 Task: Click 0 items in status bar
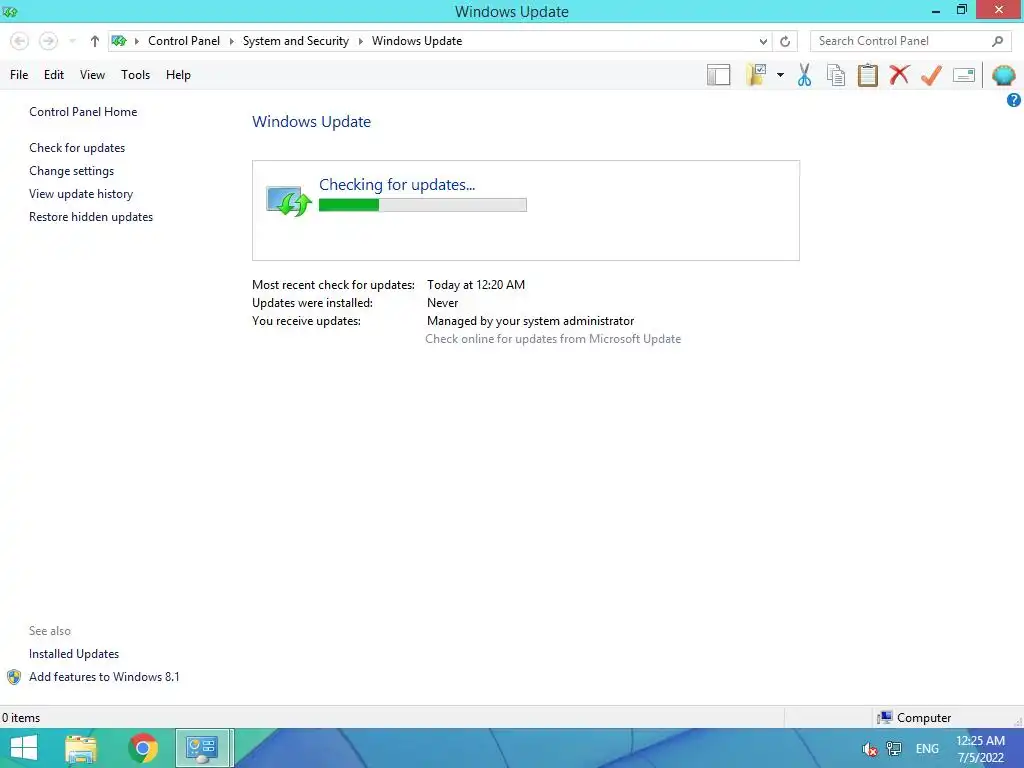click(21, 718)
